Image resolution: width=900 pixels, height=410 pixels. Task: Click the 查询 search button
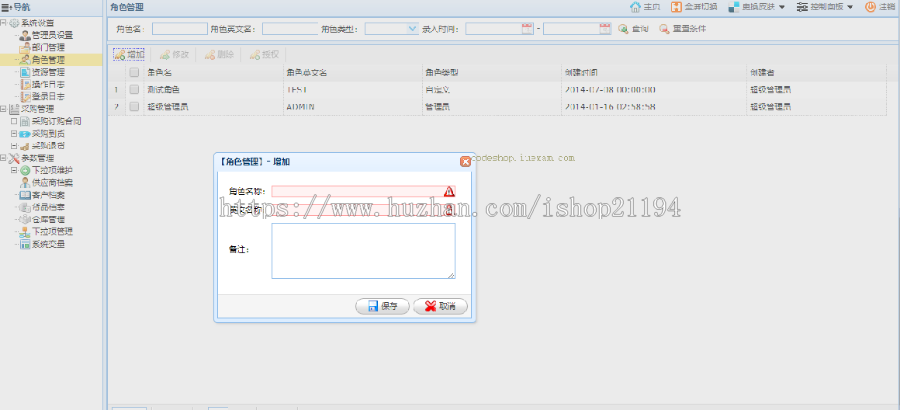click(x=633, y=29)
